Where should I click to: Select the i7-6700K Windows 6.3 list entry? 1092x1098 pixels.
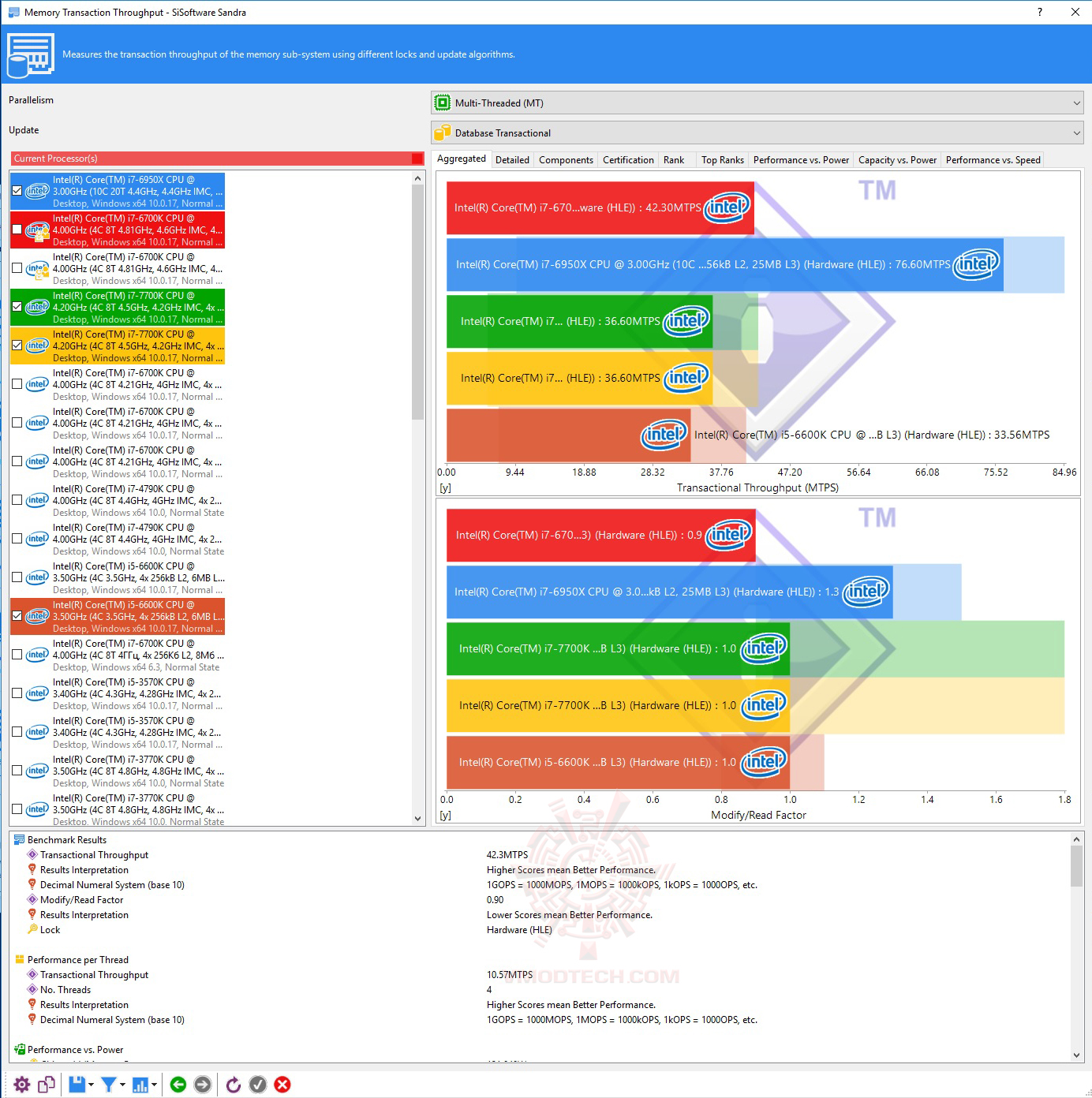coord(118,655)
